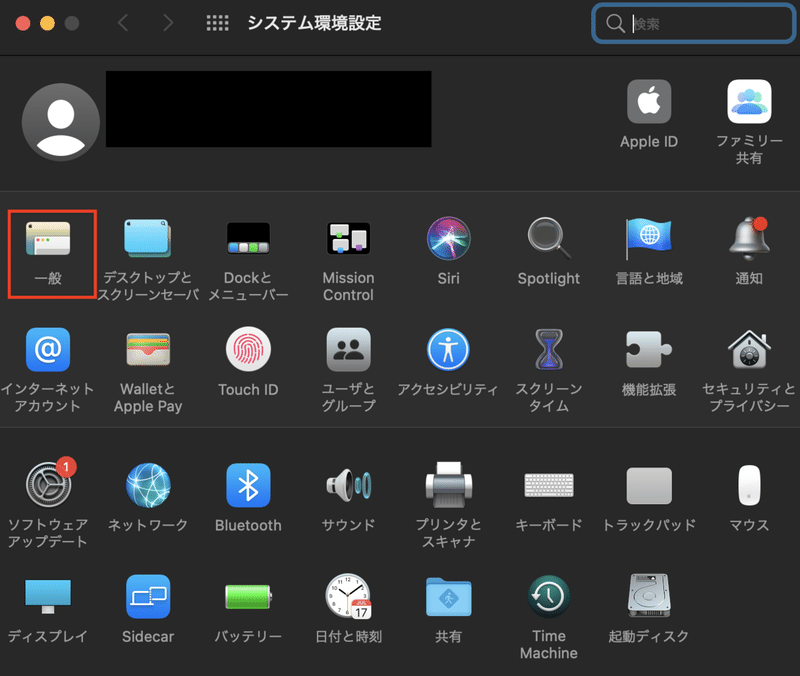This screenshot has height=676, width=800.
Task: Click the back navigation chevron
Action: pos(122,23)
